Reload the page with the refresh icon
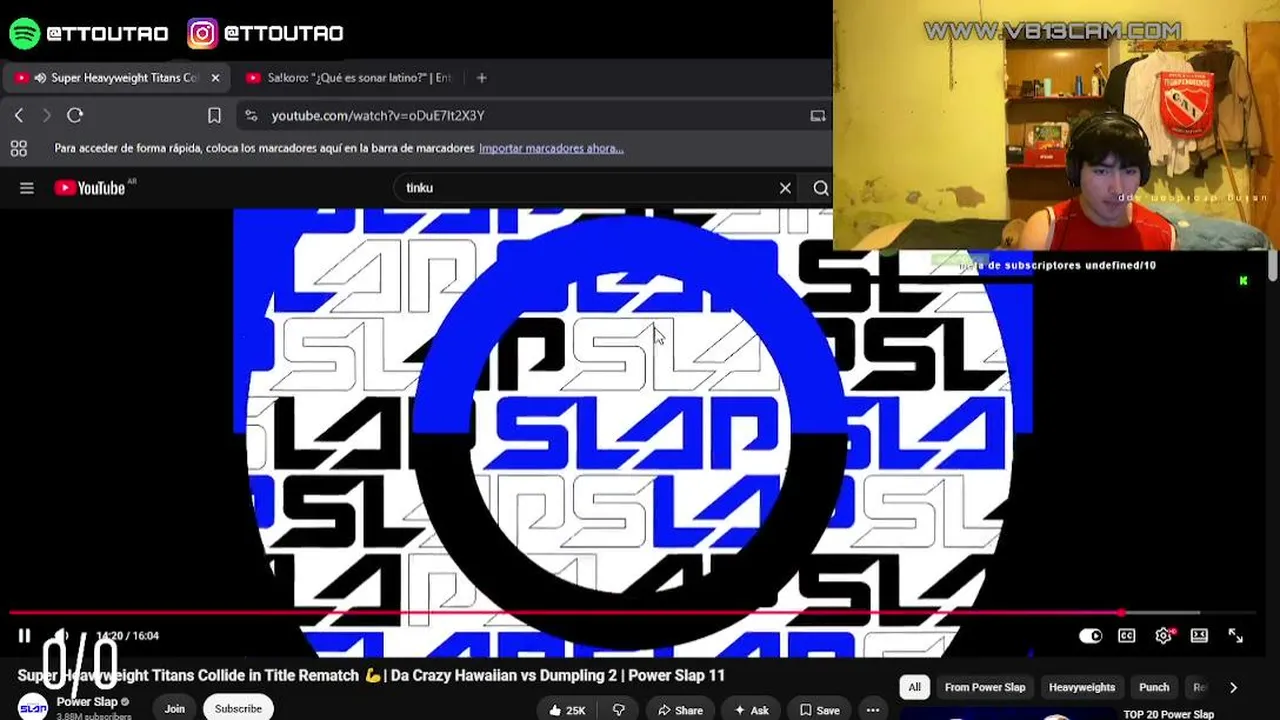This screenshot has width=1280, height=720. [75, 116]
